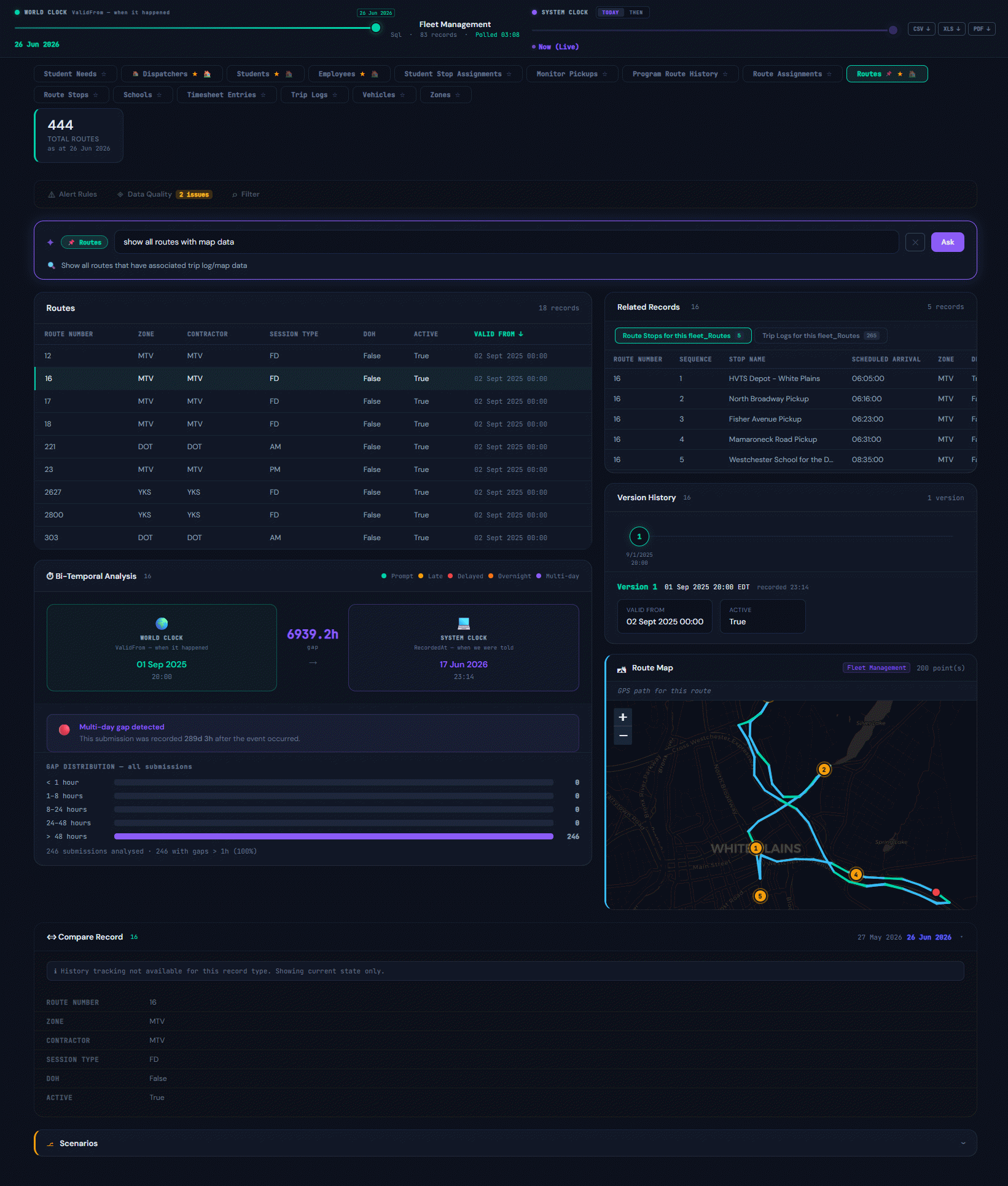Switch to Route Stops for this fleet_Routes

[683, 336]
